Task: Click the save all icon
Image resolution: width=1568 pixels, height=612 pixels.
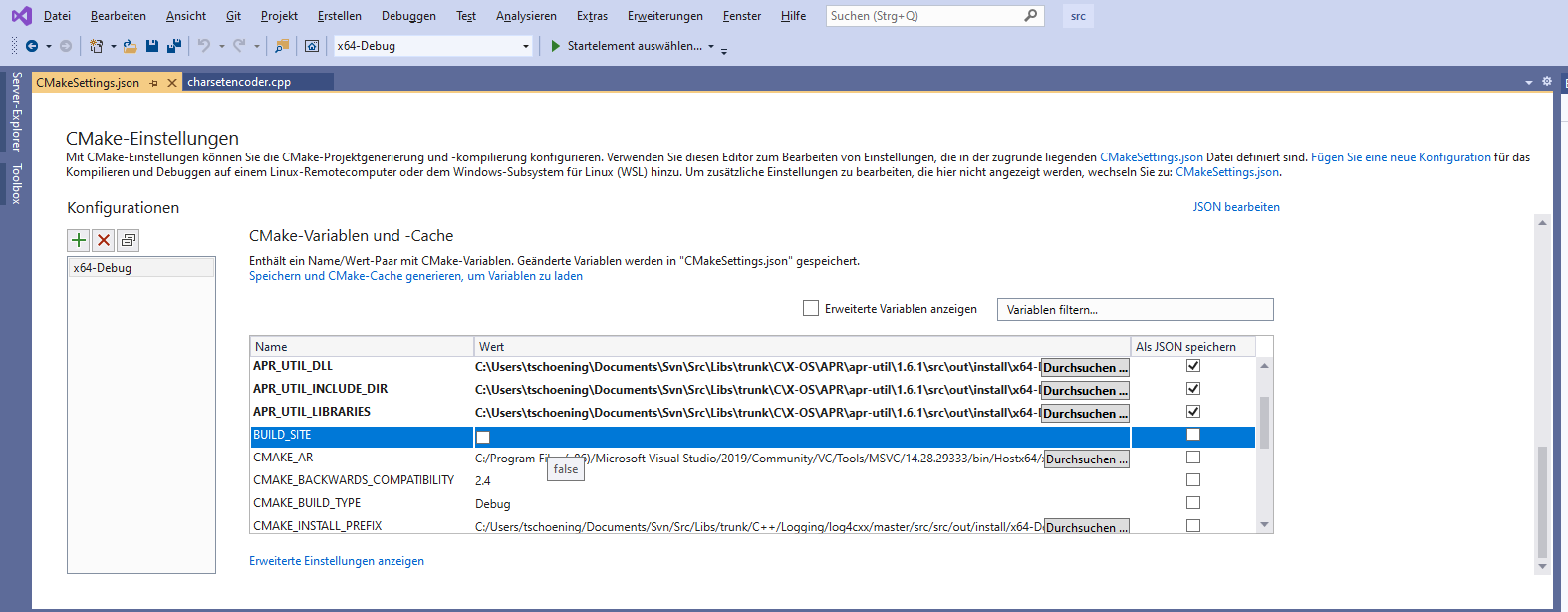Action: point(174,46)
